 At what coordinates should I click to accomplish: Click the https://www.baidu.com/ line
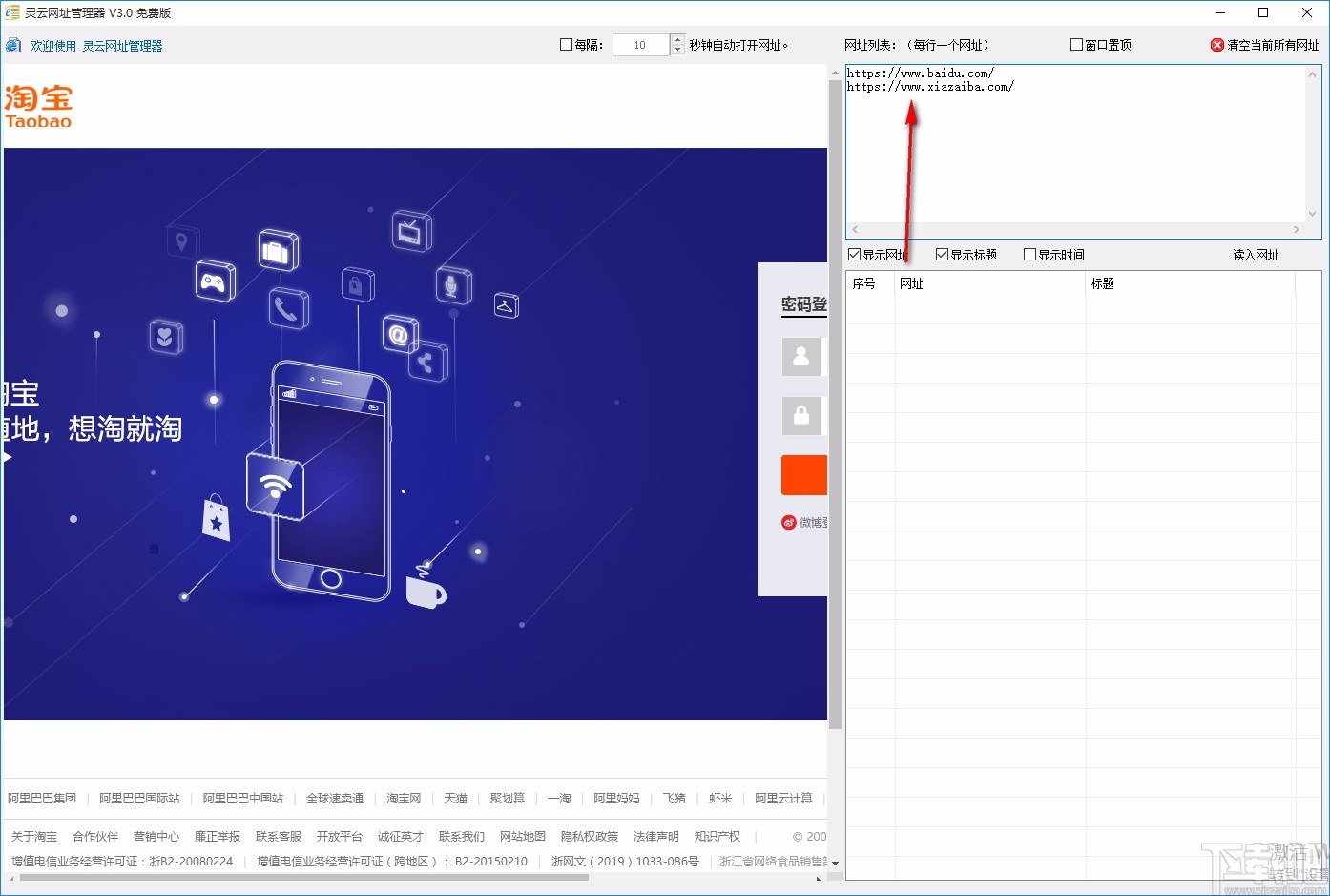pos(921,73)
